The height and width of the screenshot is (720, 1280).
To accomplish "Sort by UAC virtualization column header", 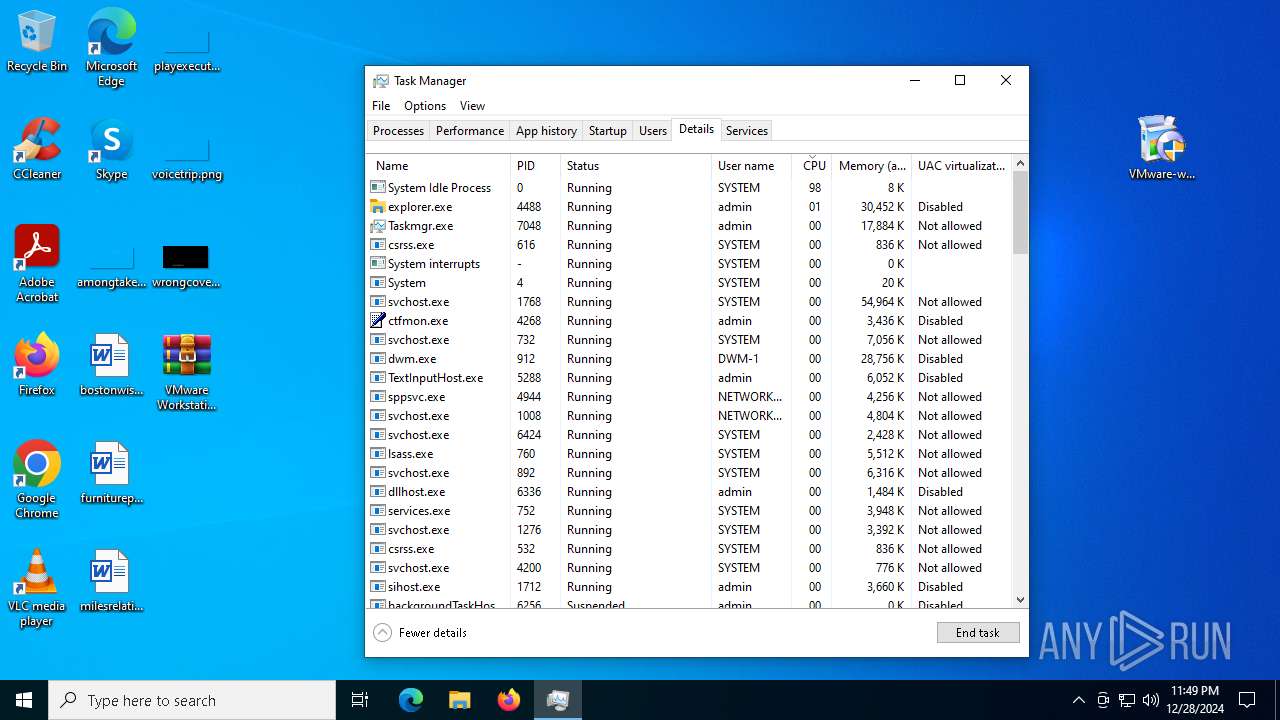I will point(962,165).
